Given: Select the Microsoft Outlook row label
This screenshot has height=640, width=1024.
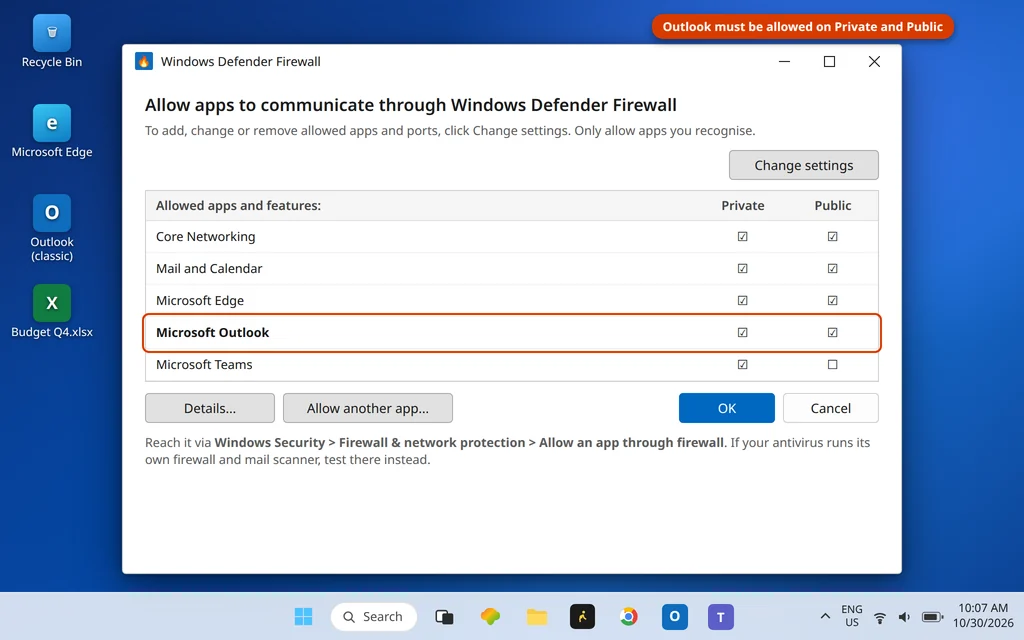Looking at the screenshot, I should pos(212,332).
